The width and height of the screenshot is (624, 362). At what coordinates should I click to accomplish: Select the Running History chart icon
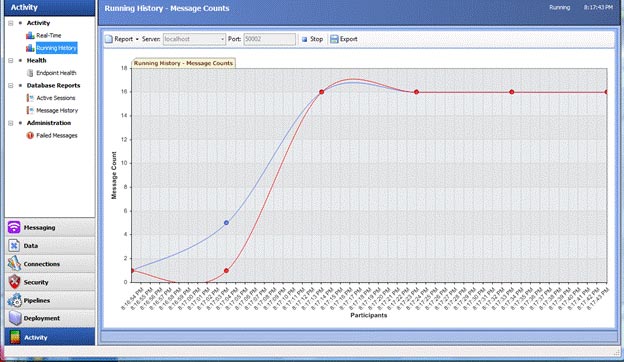(30, 48)
